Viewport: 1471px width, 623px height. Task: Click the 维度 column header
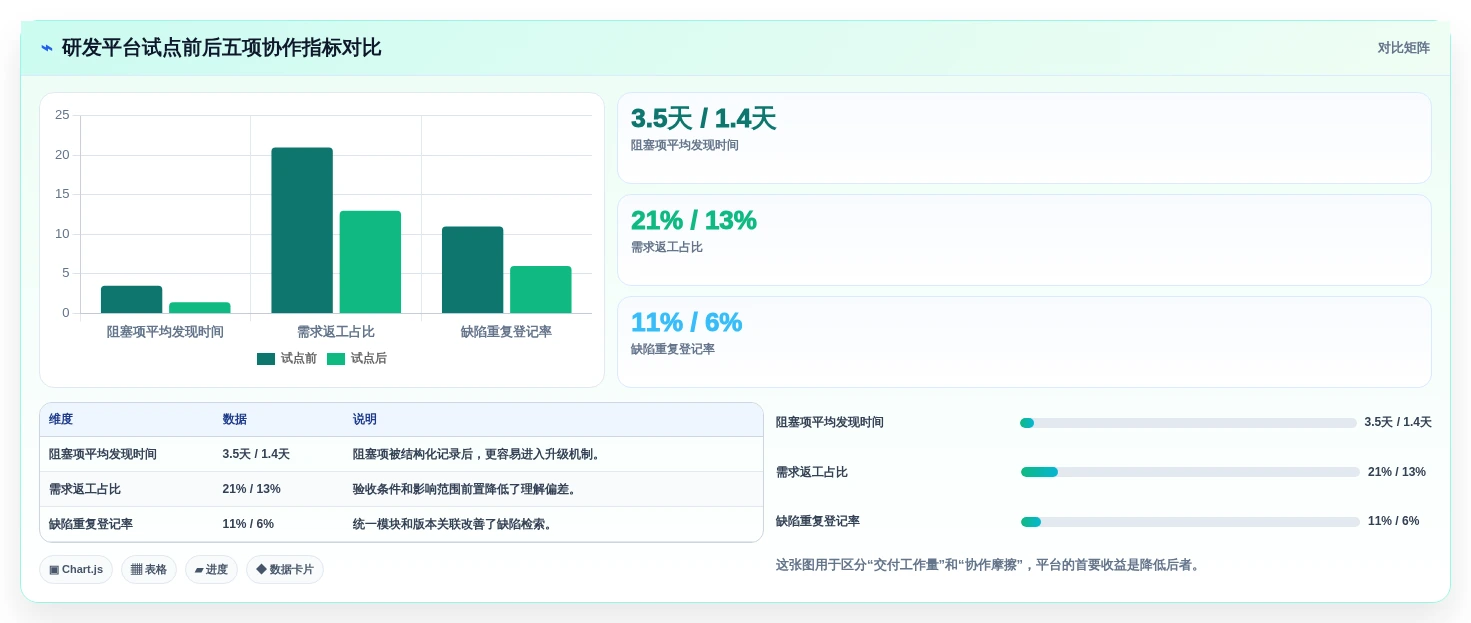coord(61,420)
